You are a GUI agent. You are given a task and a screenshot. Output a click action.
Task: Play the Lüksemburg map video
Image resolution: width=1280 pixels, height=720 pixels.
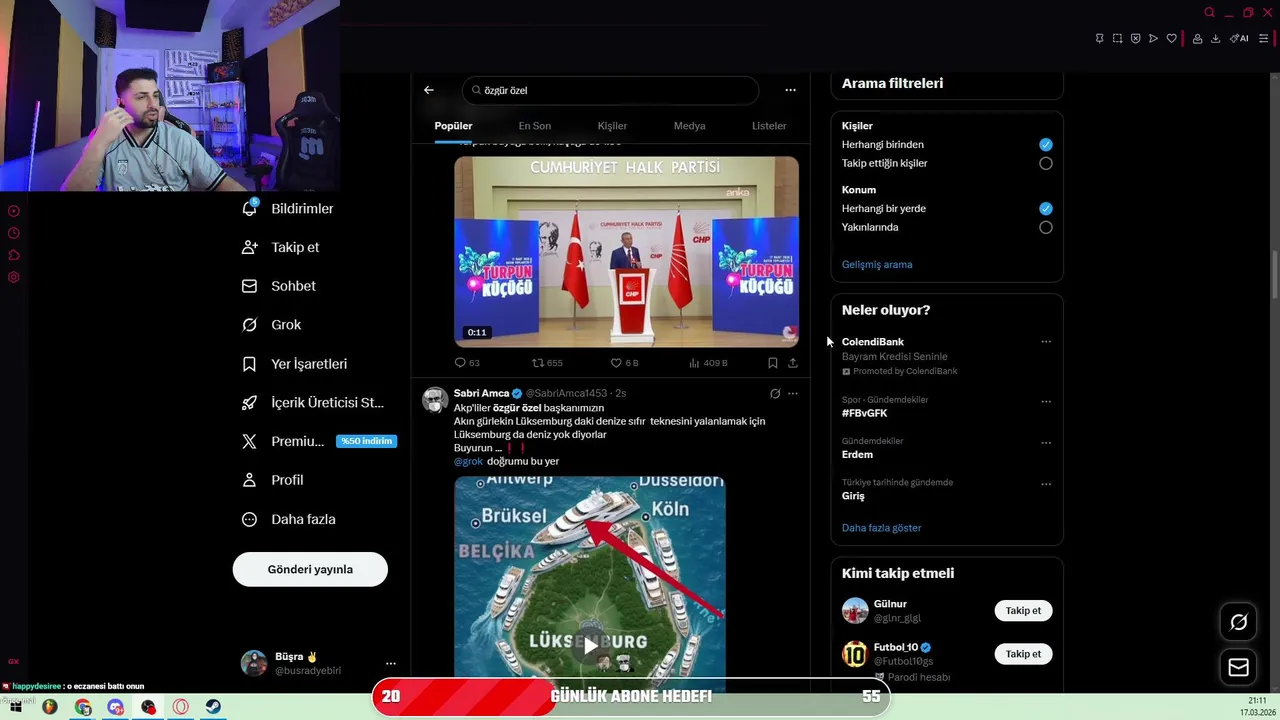tap(590, 646)
